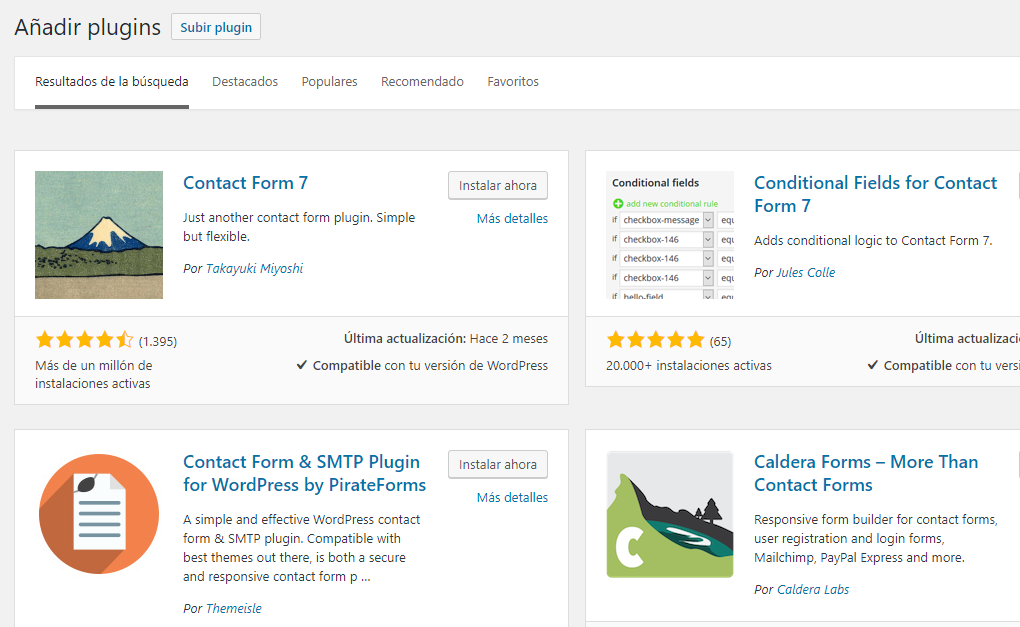The width and height of the screenshot is (1020, 627).
Task: Click the 'A simple and effective WordPress' description
Action: 302,548
